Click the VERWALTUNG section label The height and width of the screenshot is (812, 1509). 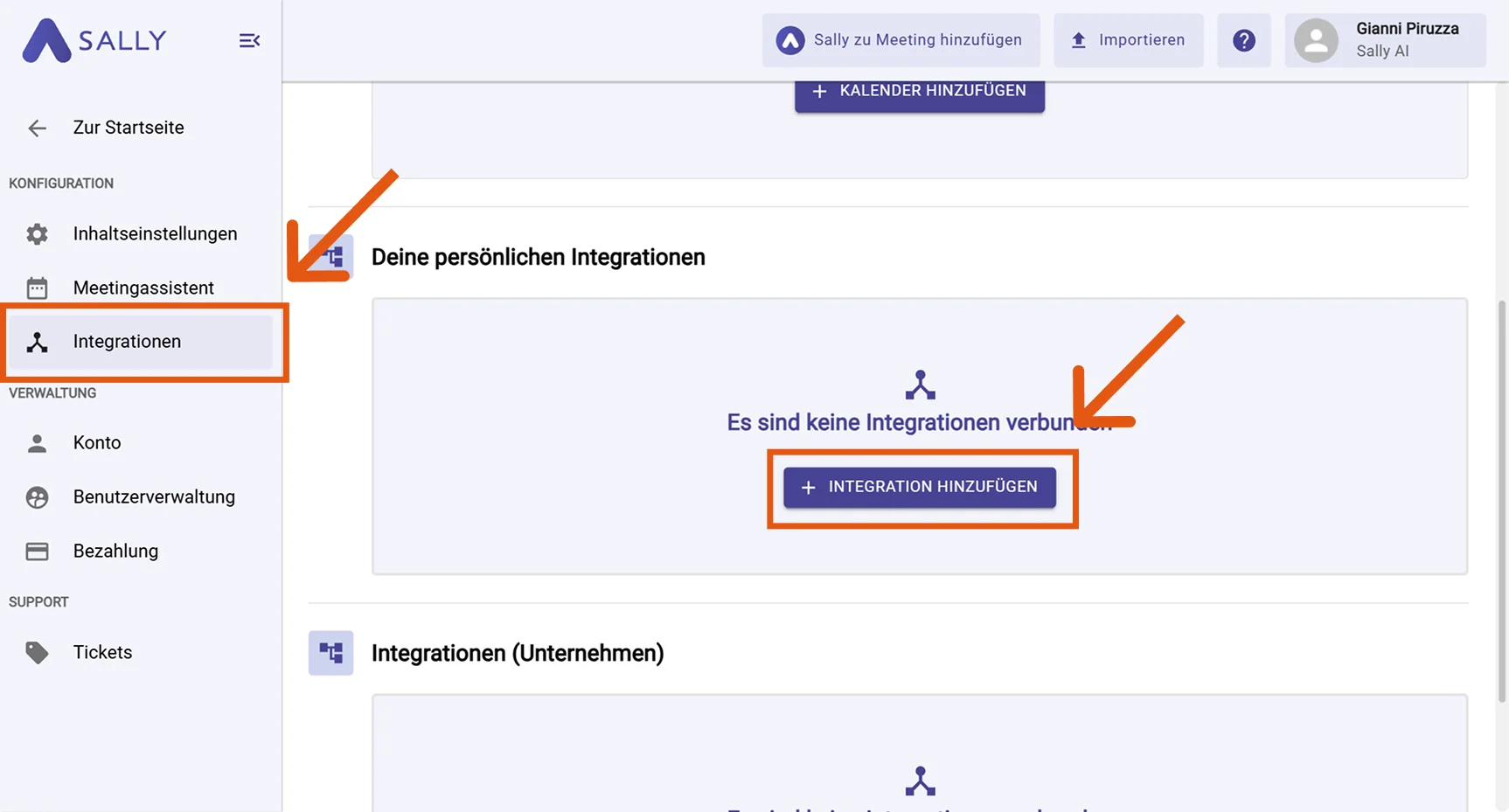(52, 393)
